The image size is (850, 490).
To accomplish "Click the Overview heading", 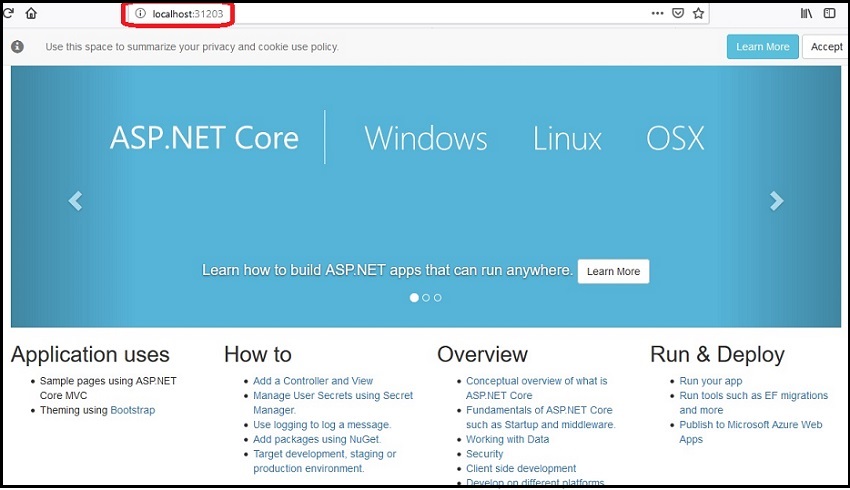I will point(482,354).
